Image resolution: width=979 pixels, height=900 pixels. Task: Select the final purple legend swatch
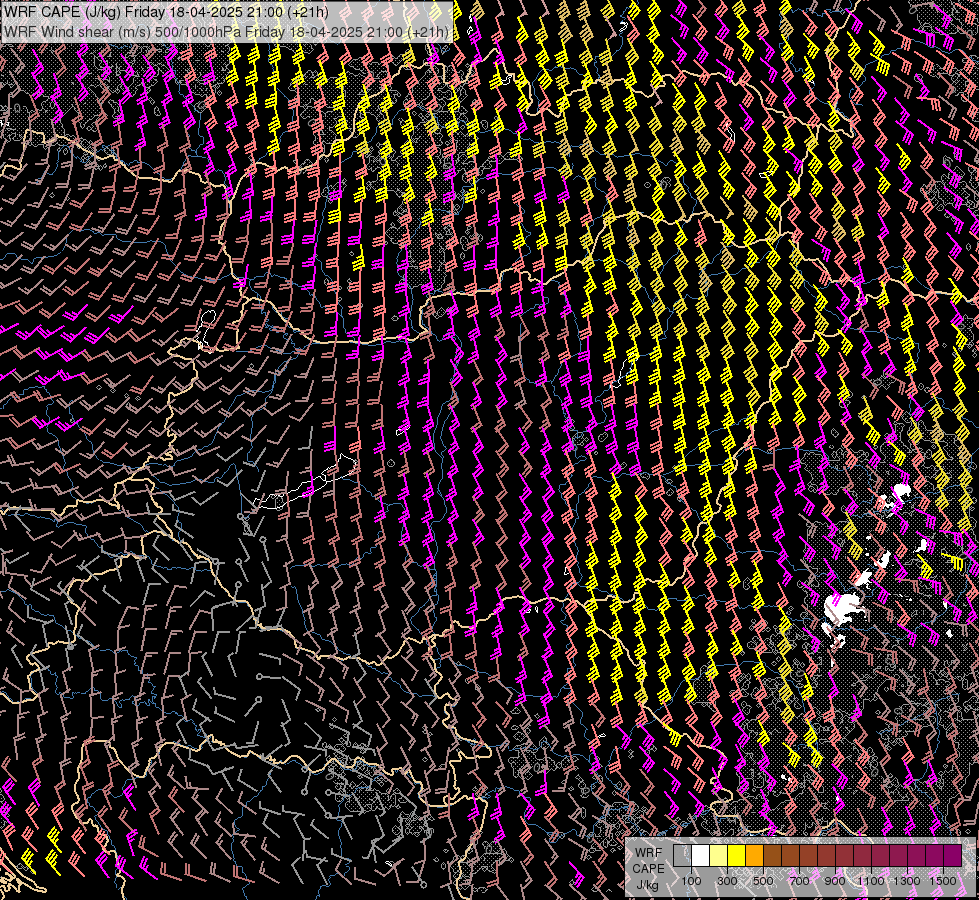[x=952, y=855]
